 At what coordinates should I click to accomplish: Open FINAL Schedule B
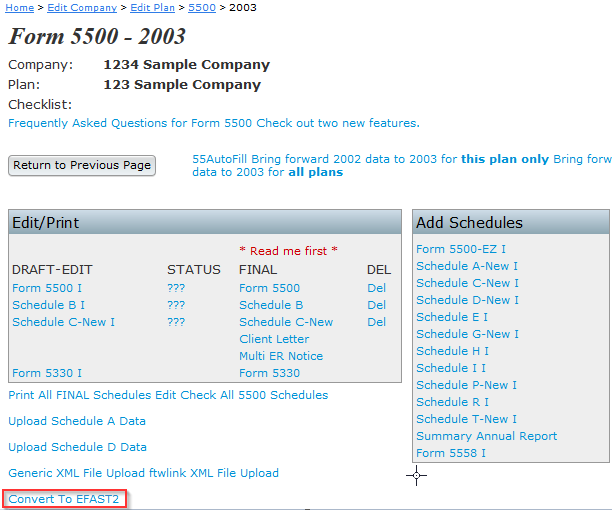pos(271,305)
